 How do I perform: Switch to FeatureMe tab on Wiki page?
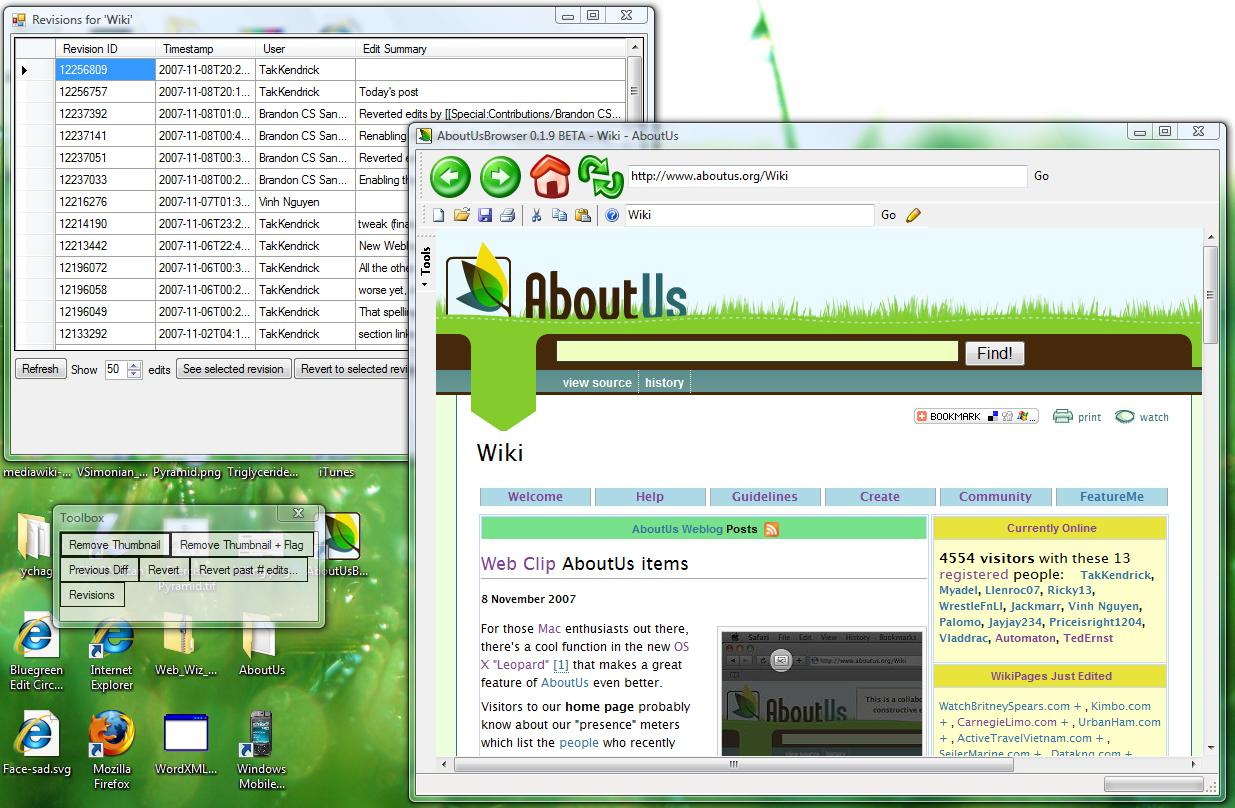pos(1112,497)
